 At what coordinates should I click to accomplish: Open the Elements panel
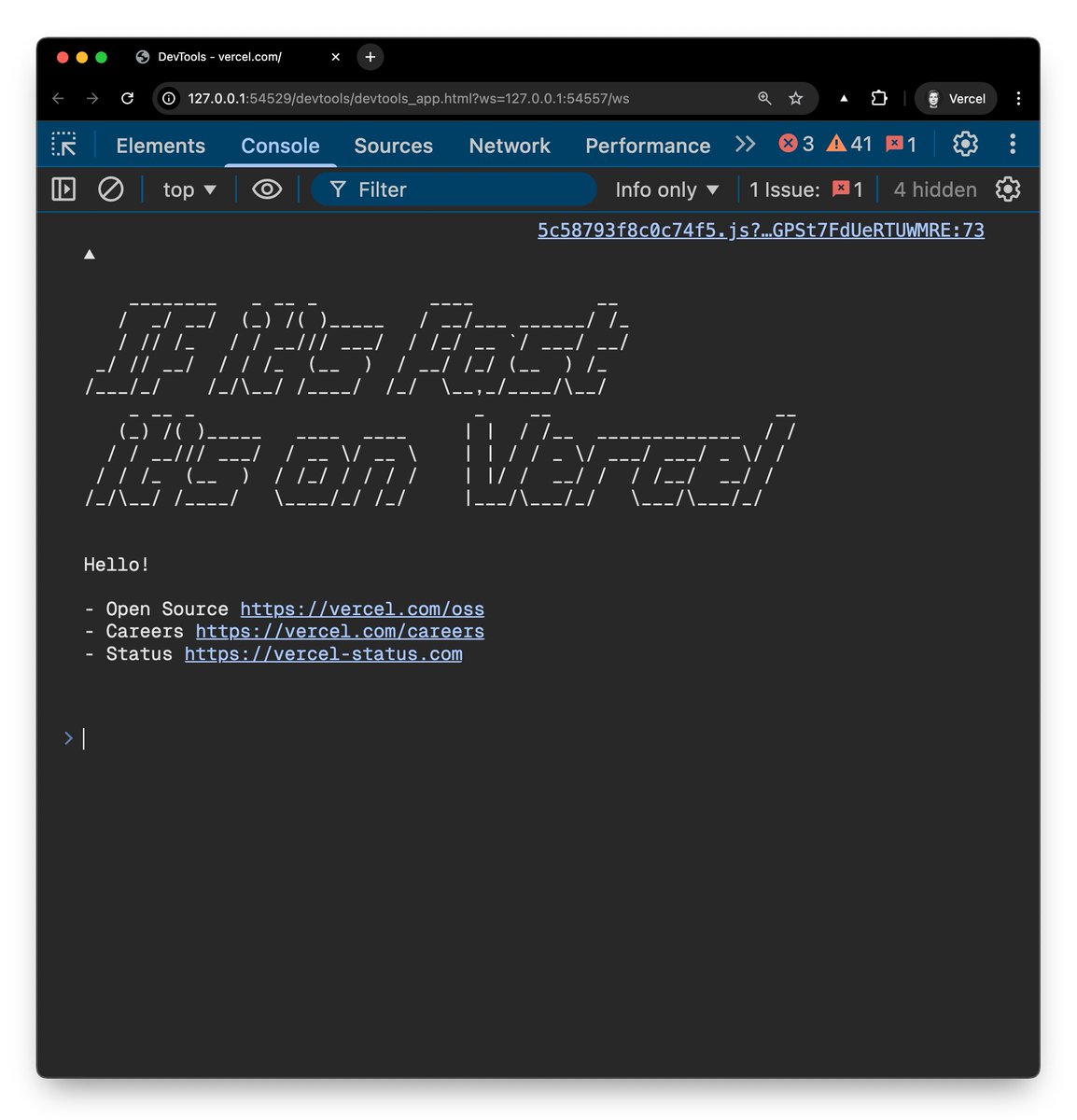[x=160, y=146]
